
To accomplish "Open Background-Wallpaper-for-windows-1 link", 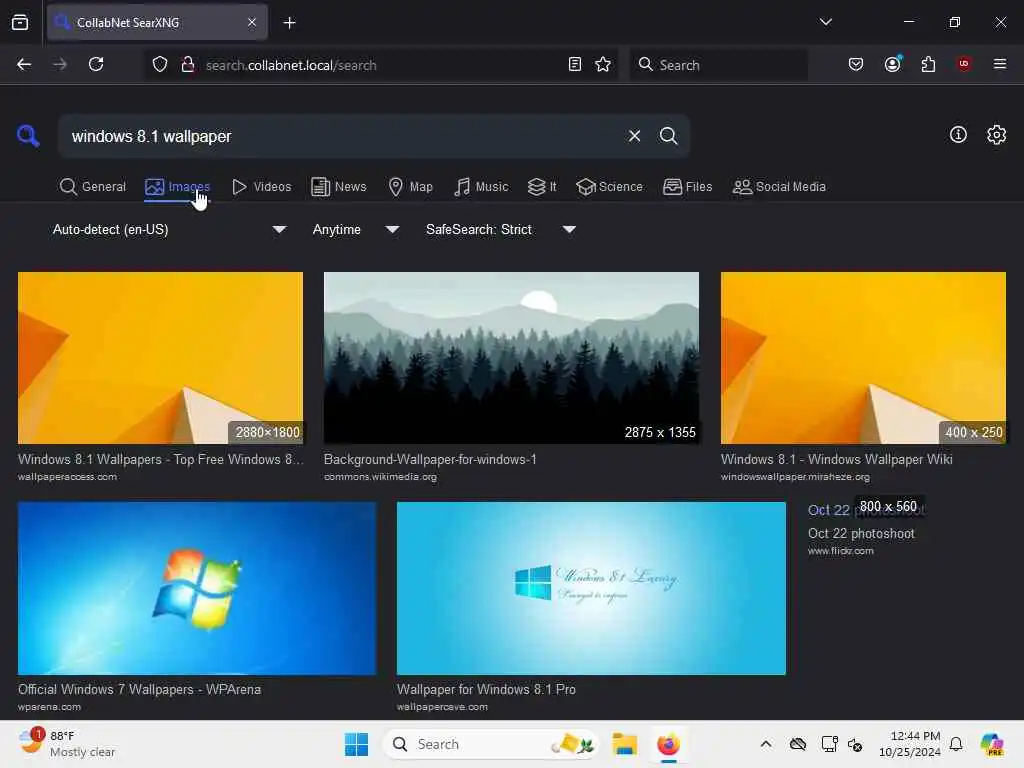I will tap(430, 459).
